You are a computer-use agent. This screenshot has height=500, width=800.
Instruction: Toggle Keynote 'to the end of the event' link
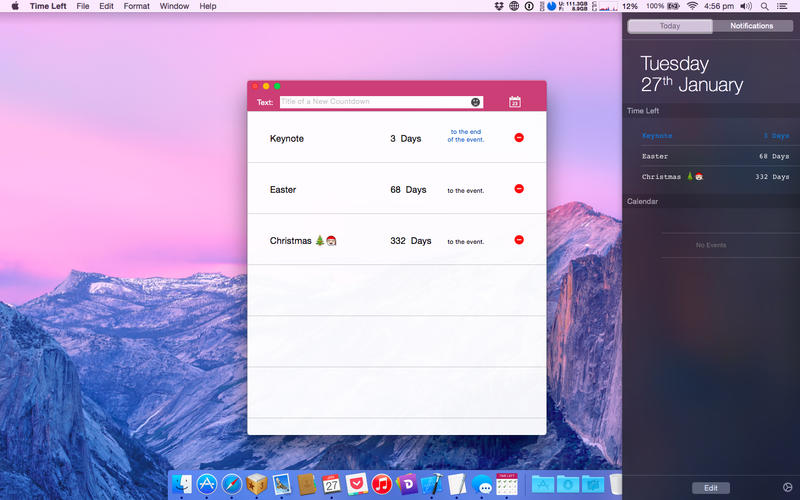pos(466,135)
